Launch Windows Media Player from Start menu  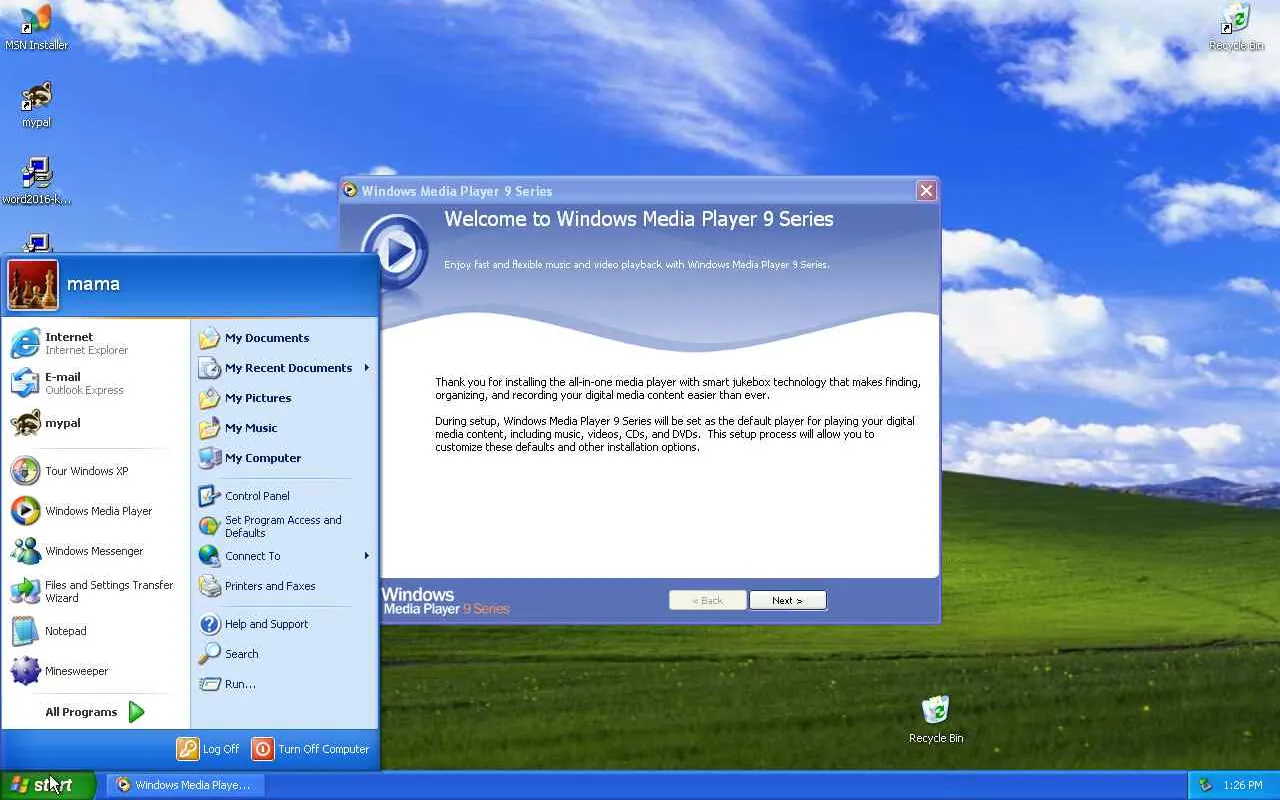[96, 511]
